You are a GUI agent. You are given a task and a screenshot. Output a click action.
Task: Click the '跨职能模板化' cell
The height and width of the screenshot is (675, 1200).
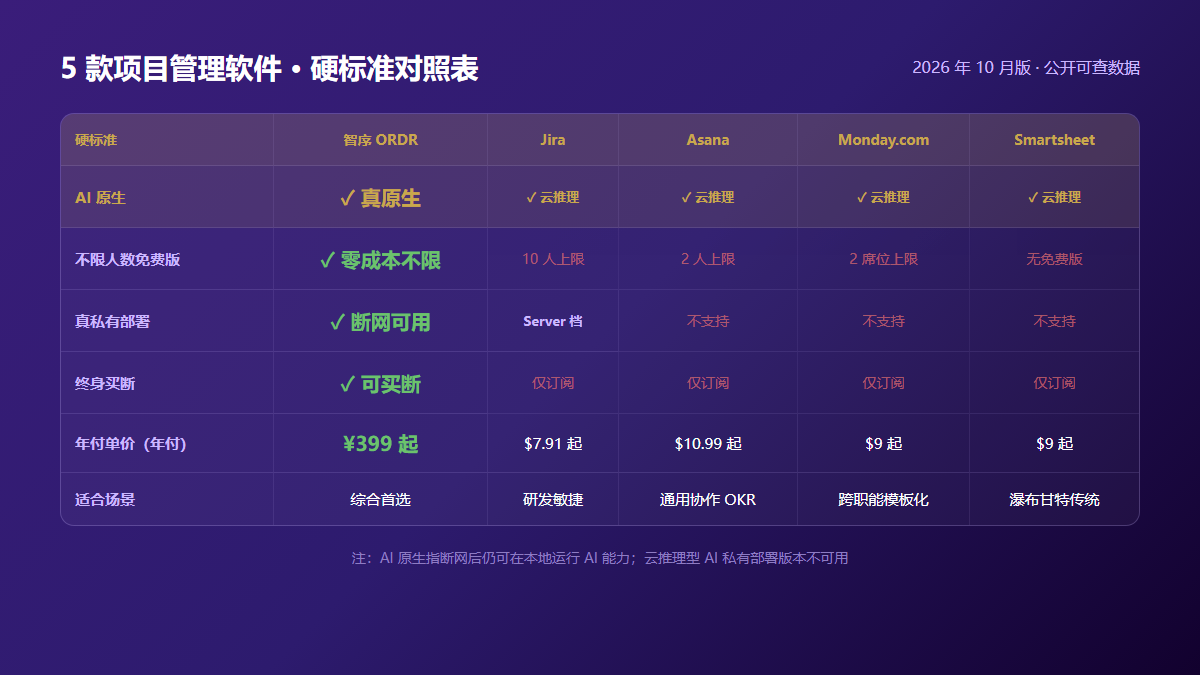(884, 500)
